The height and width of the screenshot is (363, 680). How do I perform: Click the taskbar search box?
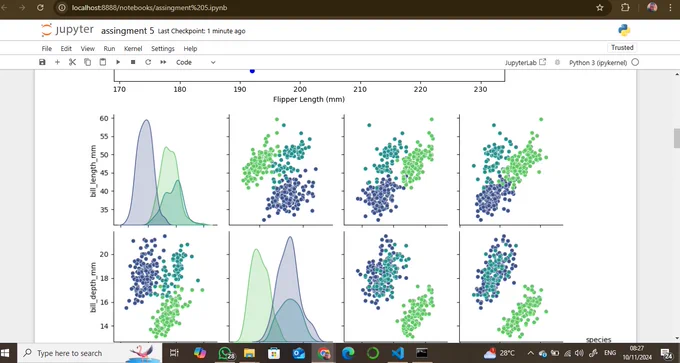tap(90, 353)
